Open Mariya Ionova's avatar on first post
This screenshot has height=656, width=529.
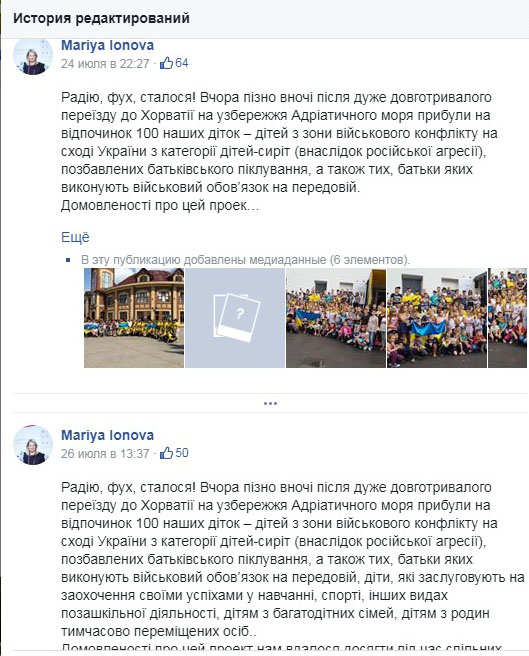tap(33, 56)
